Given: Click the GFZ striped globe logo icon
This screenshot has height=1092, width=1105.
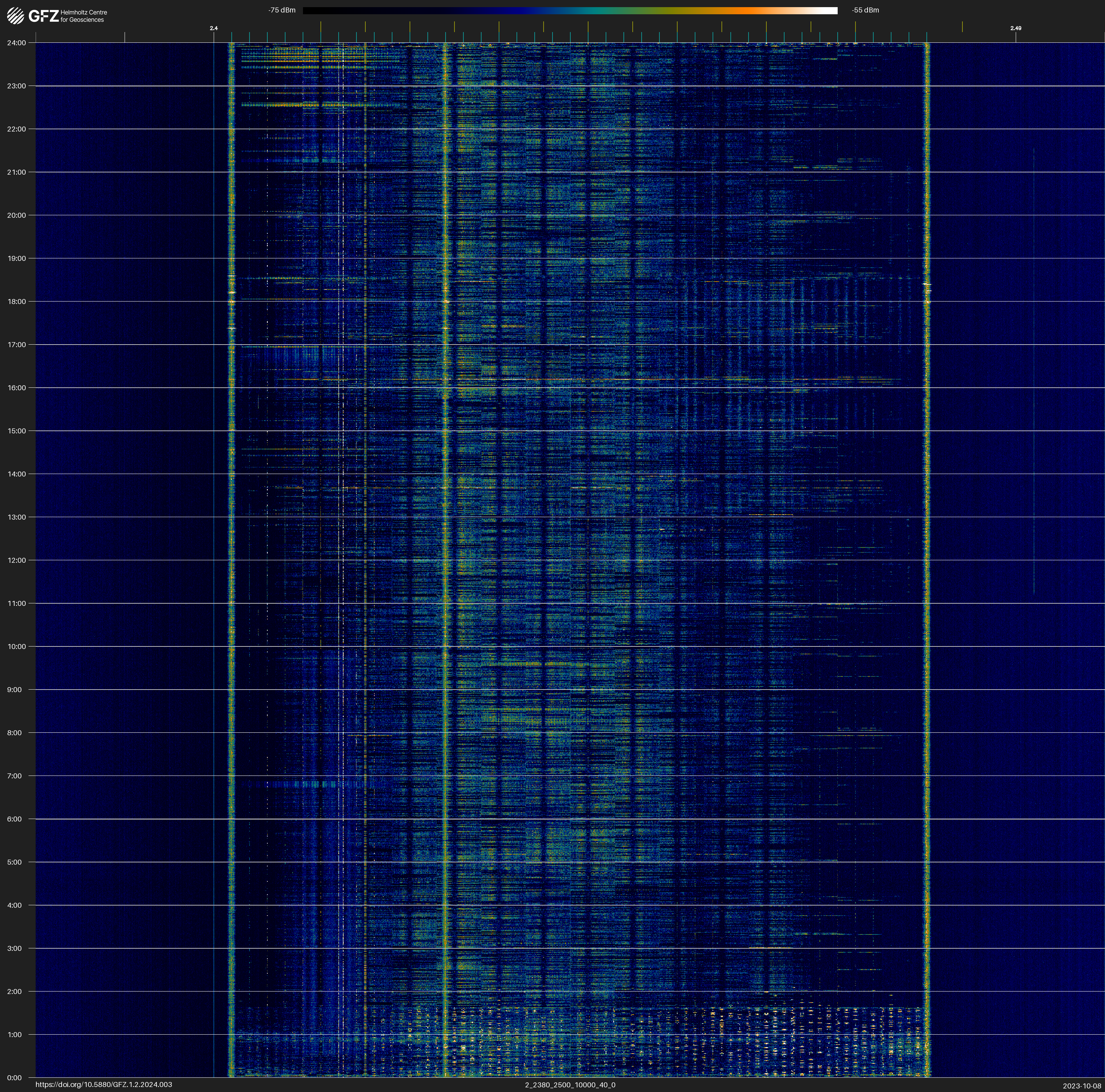Looking at the screenshot, I should [15, 16].
